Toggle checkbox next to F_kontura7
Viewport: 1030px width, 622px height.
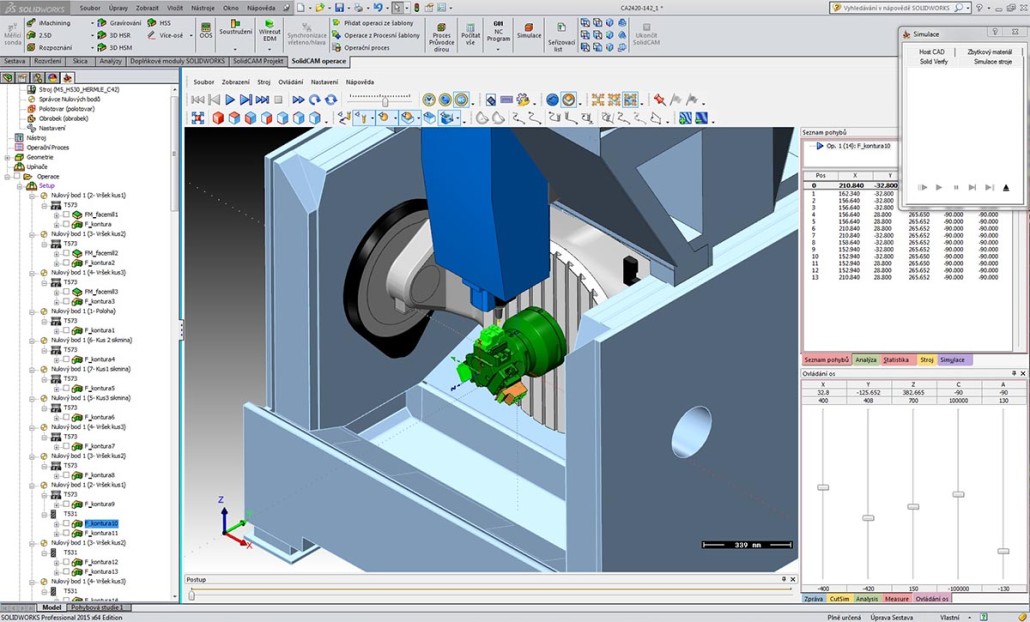point(66,446)
